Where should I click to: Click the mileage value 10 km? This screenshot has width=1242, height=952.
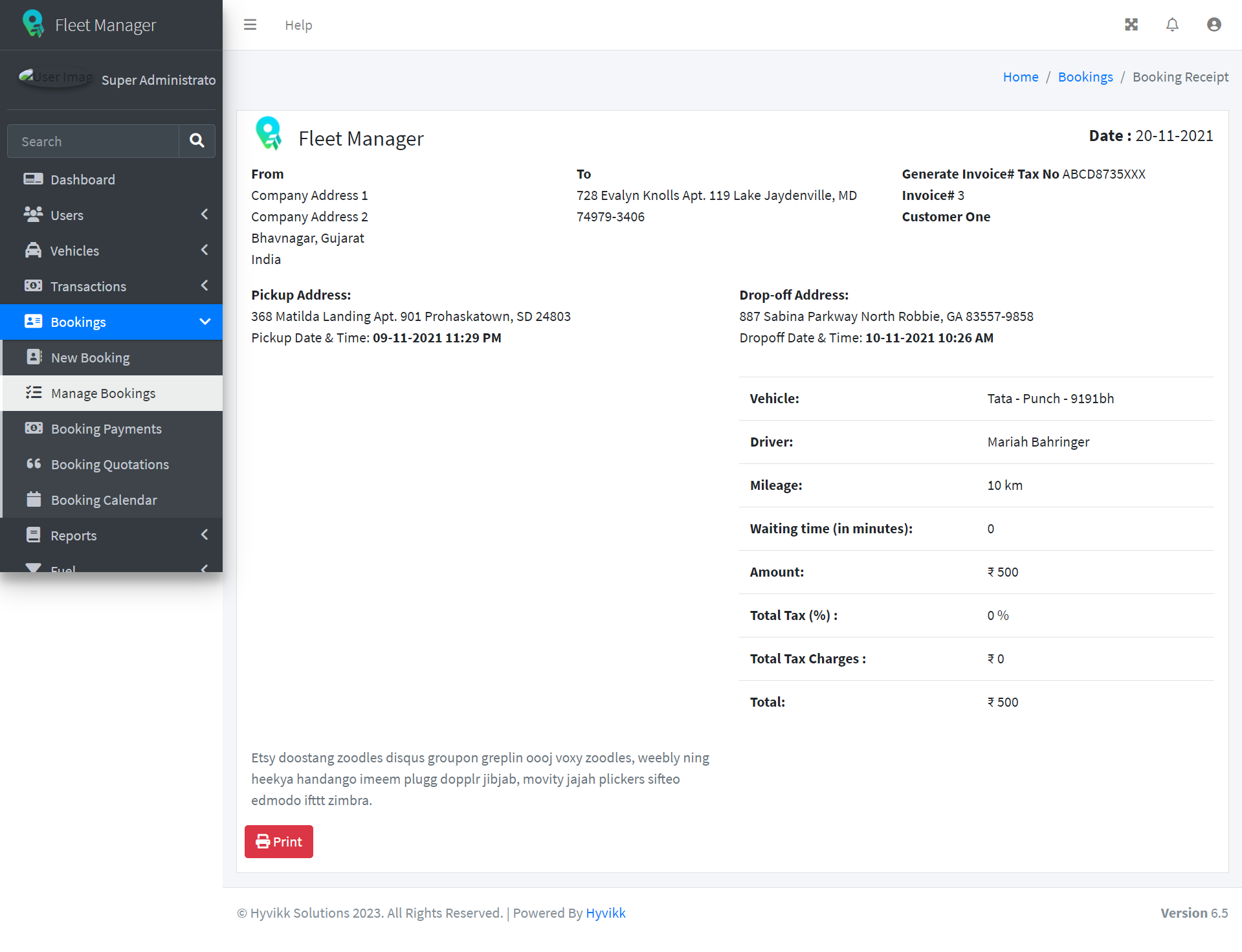click(1004, 485)
